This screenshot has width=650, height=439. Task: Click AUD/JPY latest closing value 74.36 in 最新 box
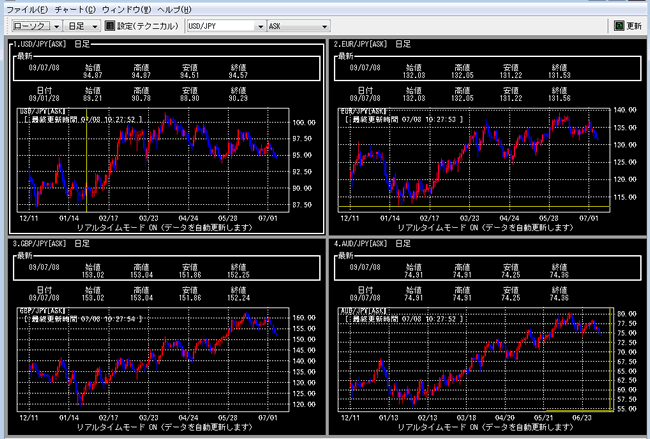point(559,275)
